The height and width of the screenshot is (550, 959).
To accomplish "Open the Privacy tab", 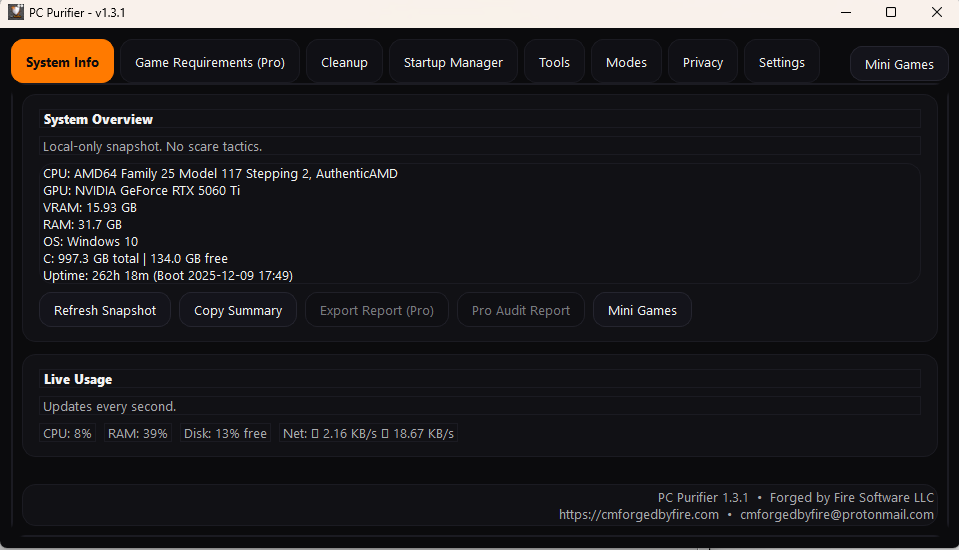I will (703, 62).
